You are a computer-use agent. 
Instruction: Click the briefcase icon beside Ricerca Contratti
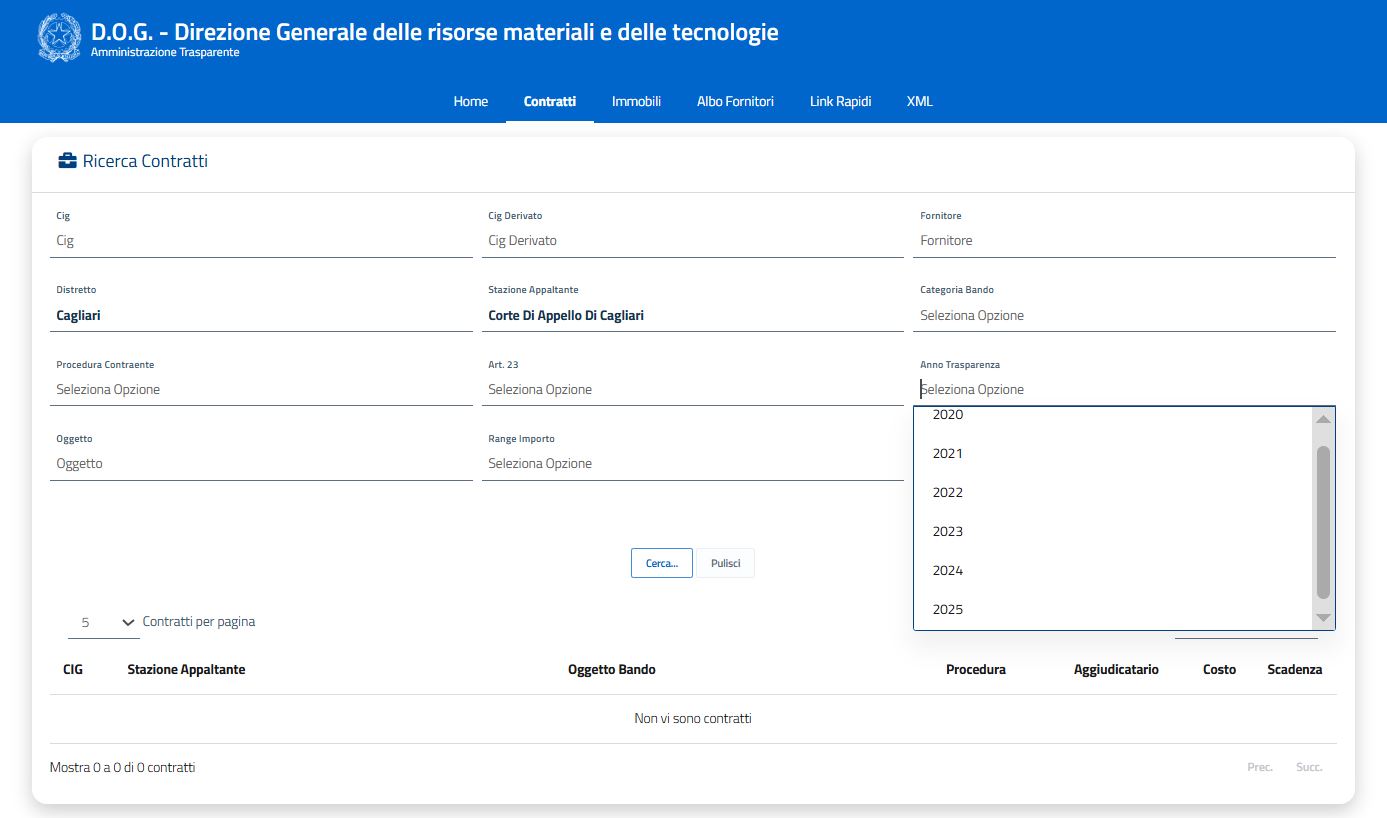pos(67,161)
